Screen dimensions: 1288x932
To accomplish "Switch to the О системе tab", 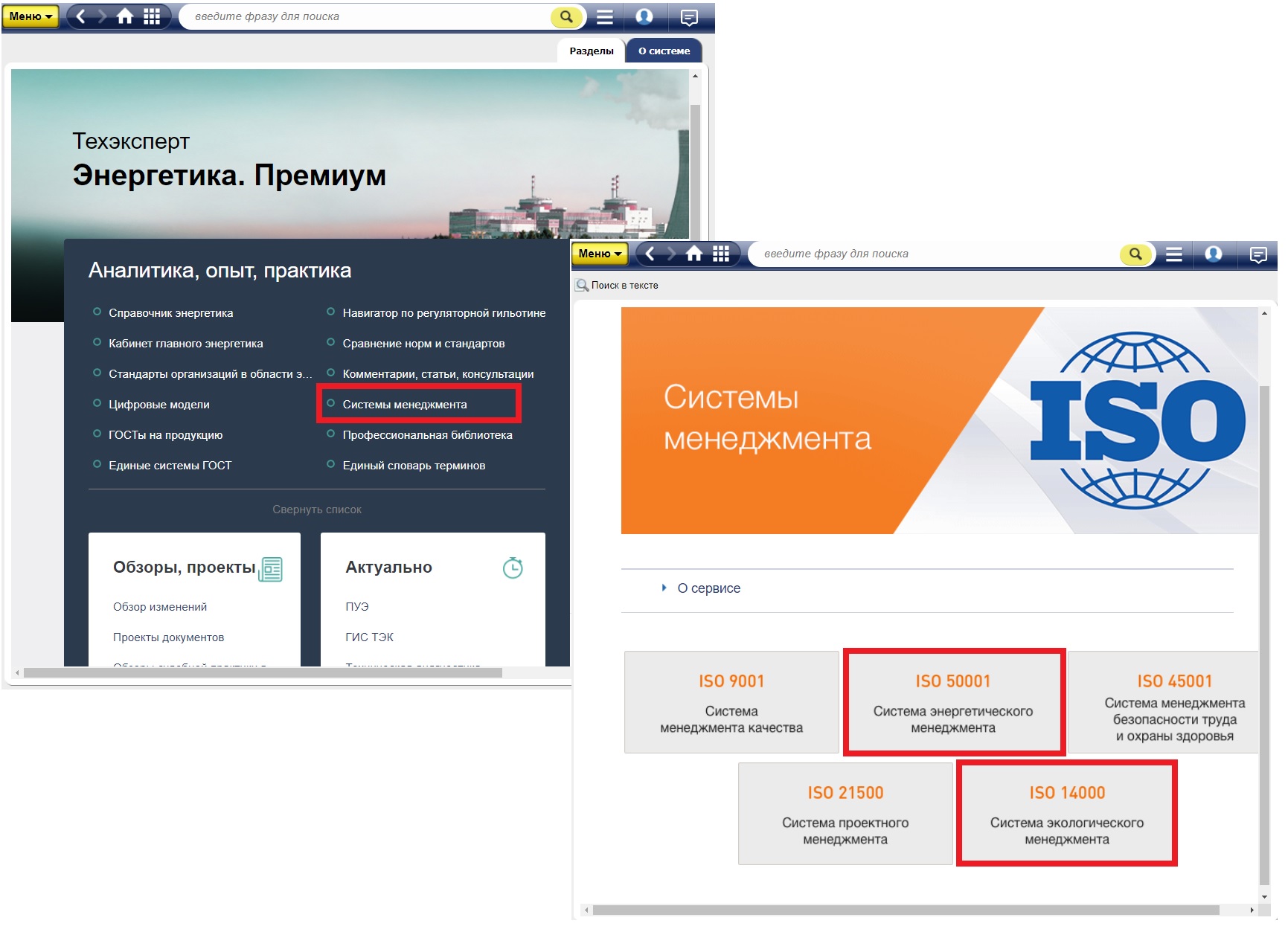I will (x=664, y=51).
